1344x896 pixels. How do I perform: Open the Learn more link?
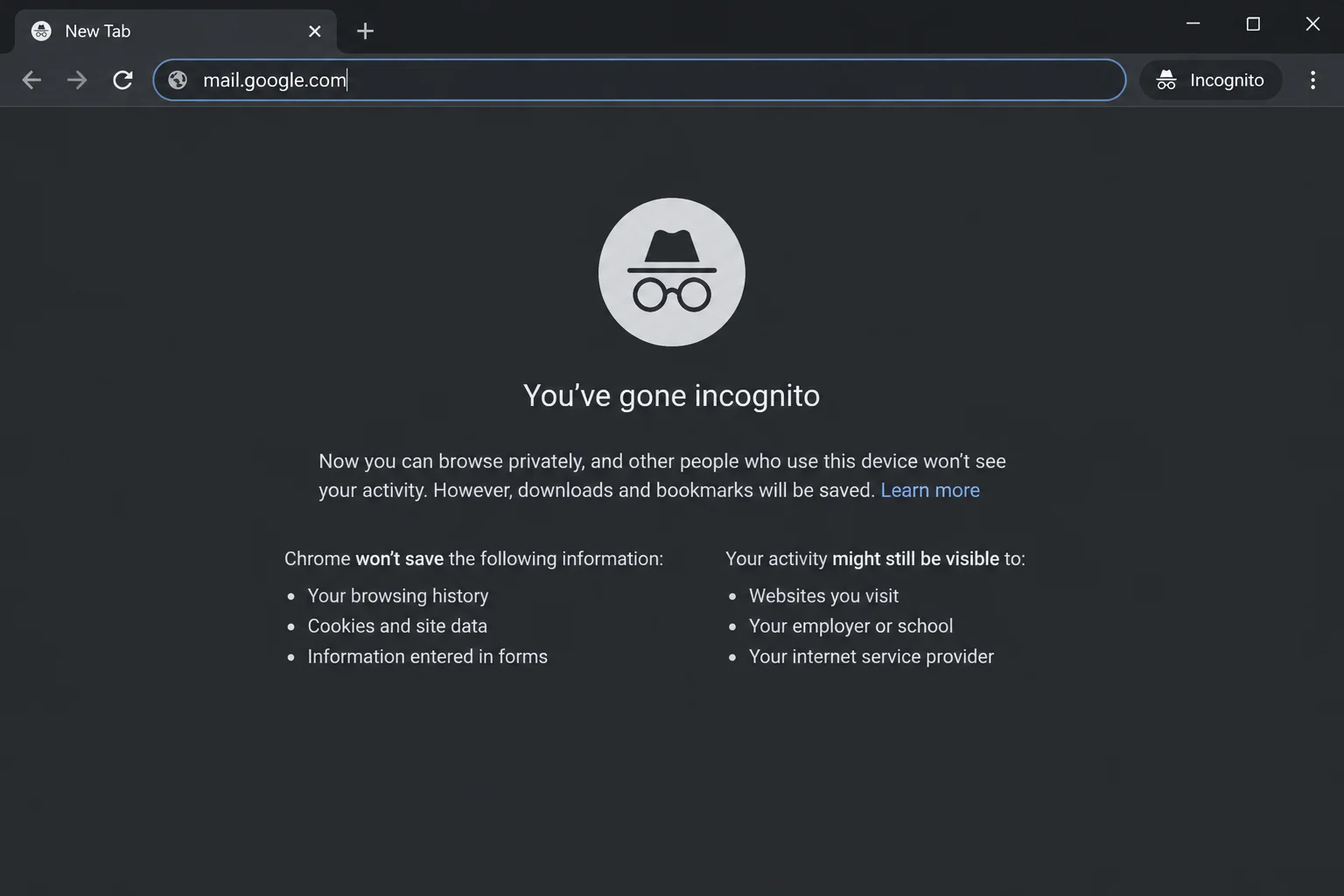pos(930,490)
